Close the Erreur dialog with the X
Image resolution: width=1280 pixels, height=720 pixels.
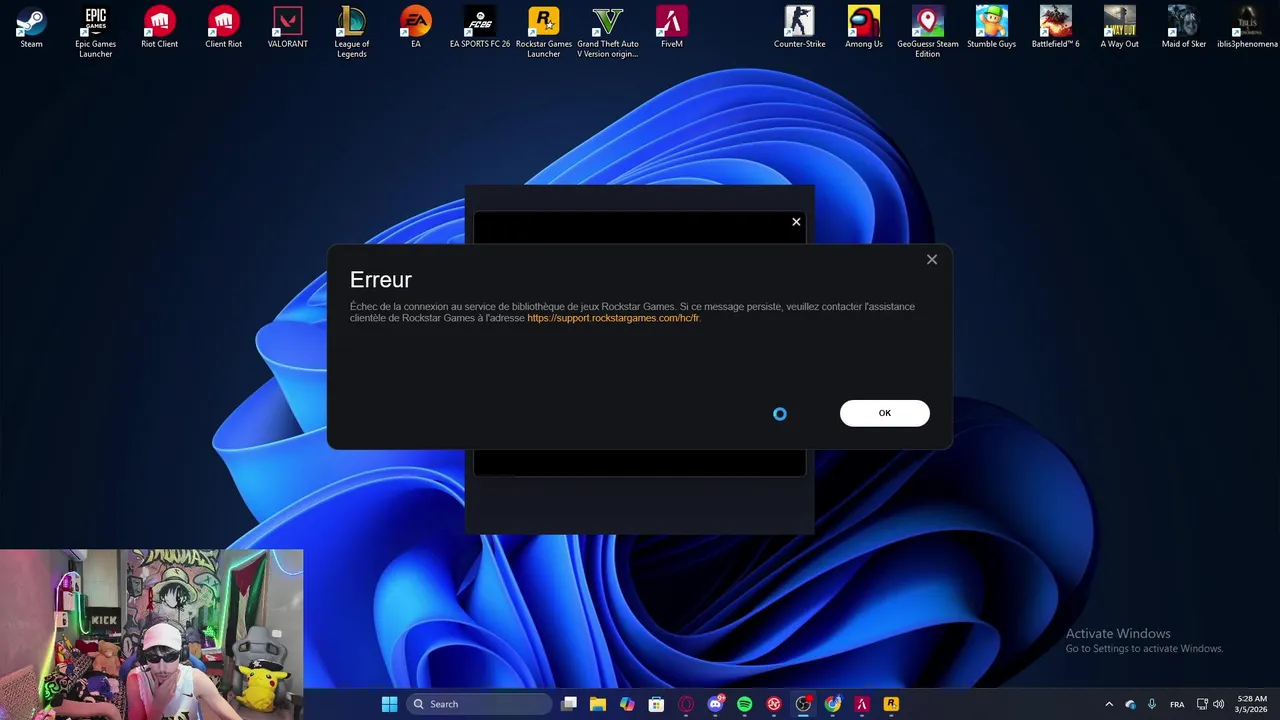[931, 260]
